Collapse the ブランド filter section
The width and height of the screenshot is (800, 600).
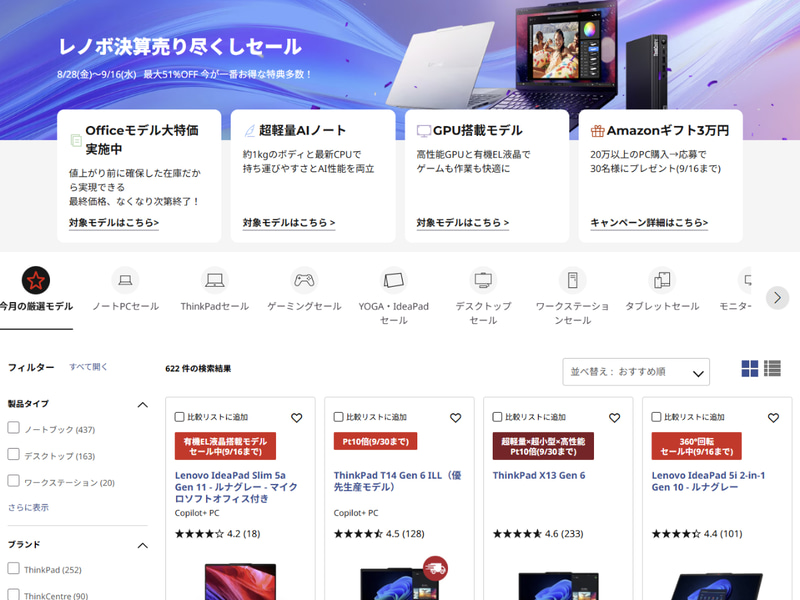coord(143,545)
